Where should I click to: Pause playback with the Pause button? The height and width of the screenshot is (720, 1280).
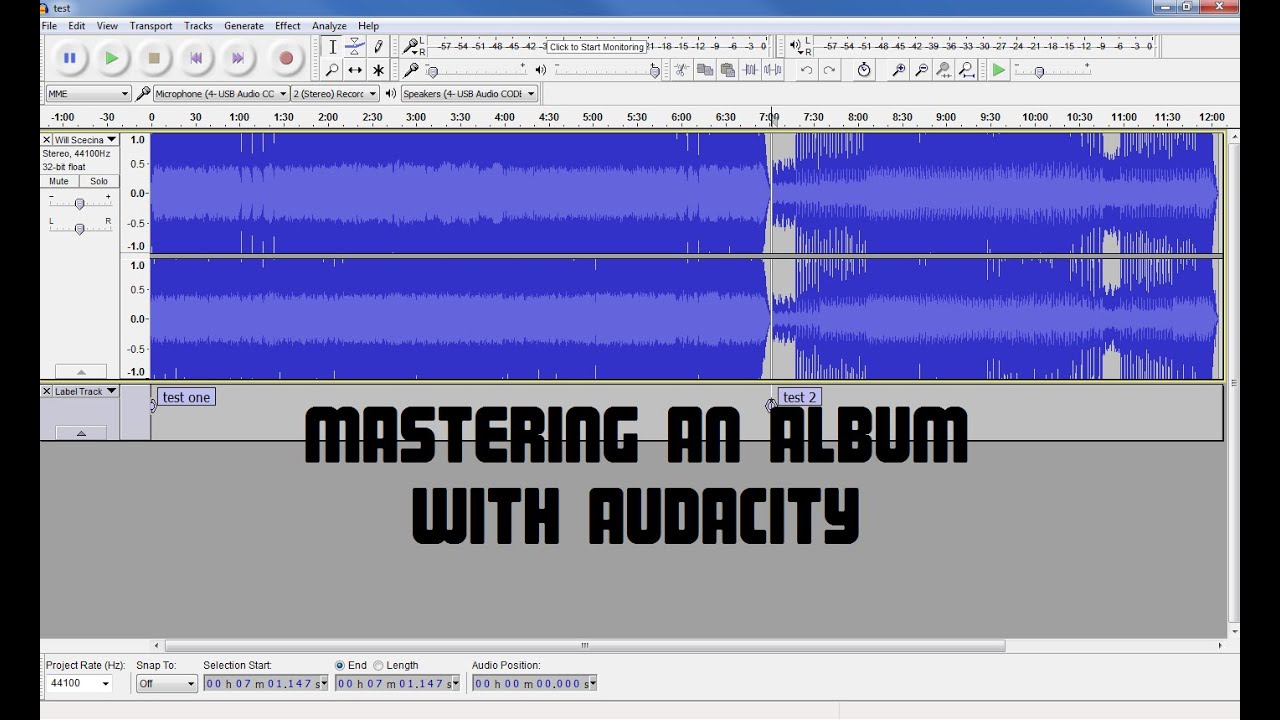click(69, 58)
